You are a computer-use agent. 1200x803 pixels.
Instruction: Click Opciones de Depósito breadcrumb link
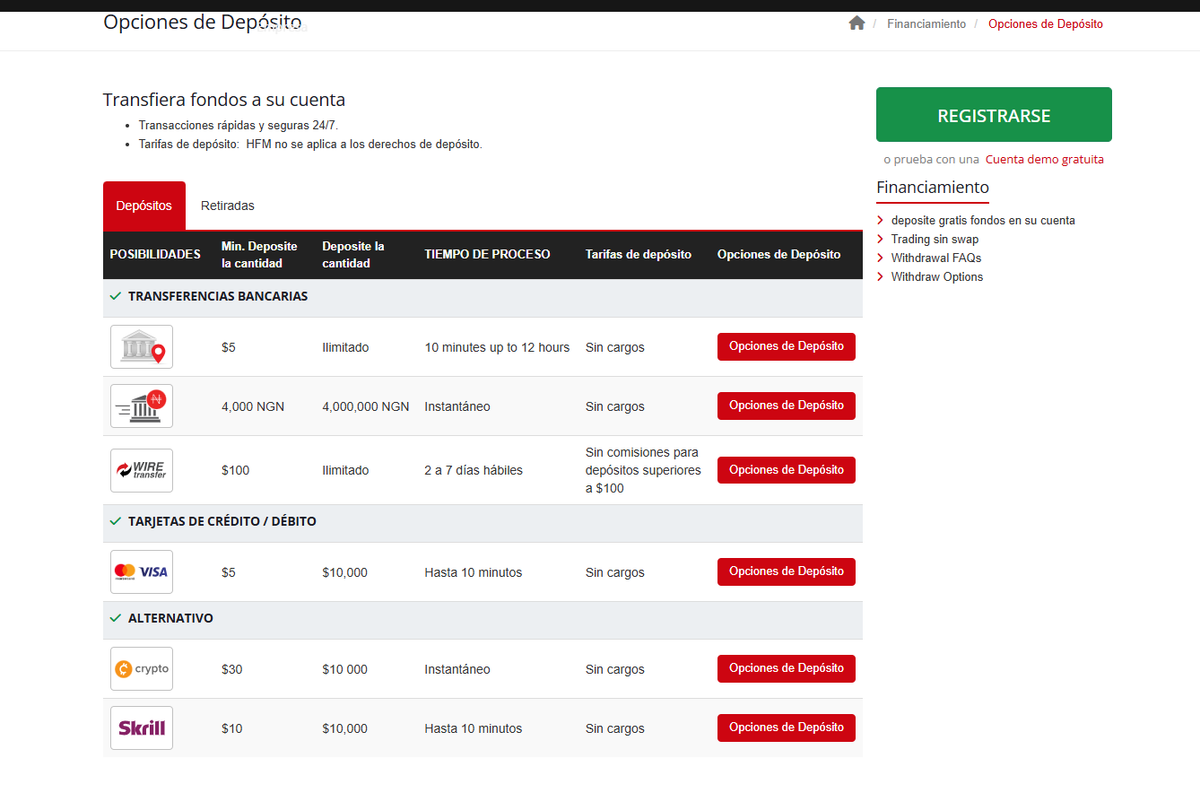coord(1045,24)
